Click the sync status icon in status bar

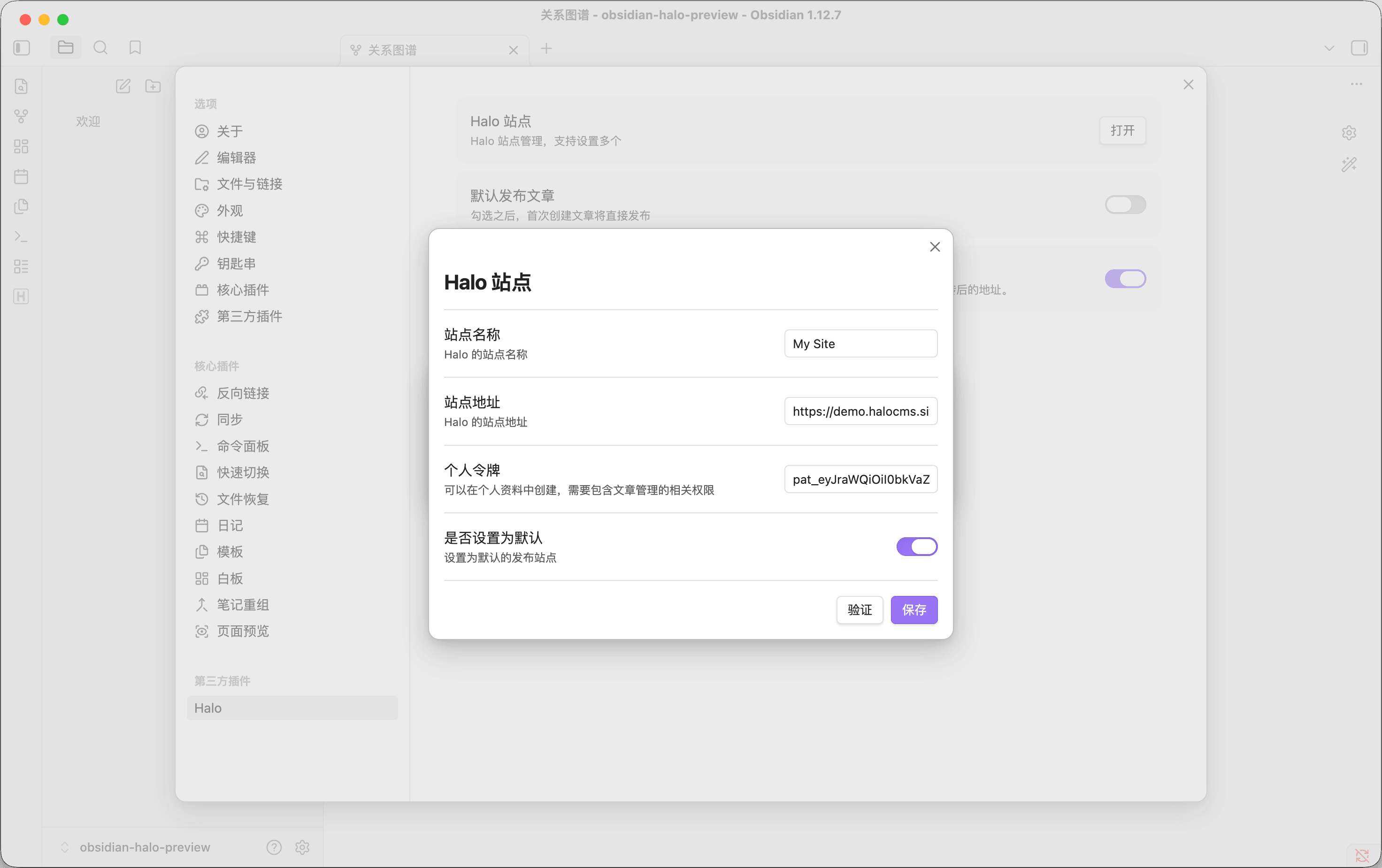point(1362,855)
